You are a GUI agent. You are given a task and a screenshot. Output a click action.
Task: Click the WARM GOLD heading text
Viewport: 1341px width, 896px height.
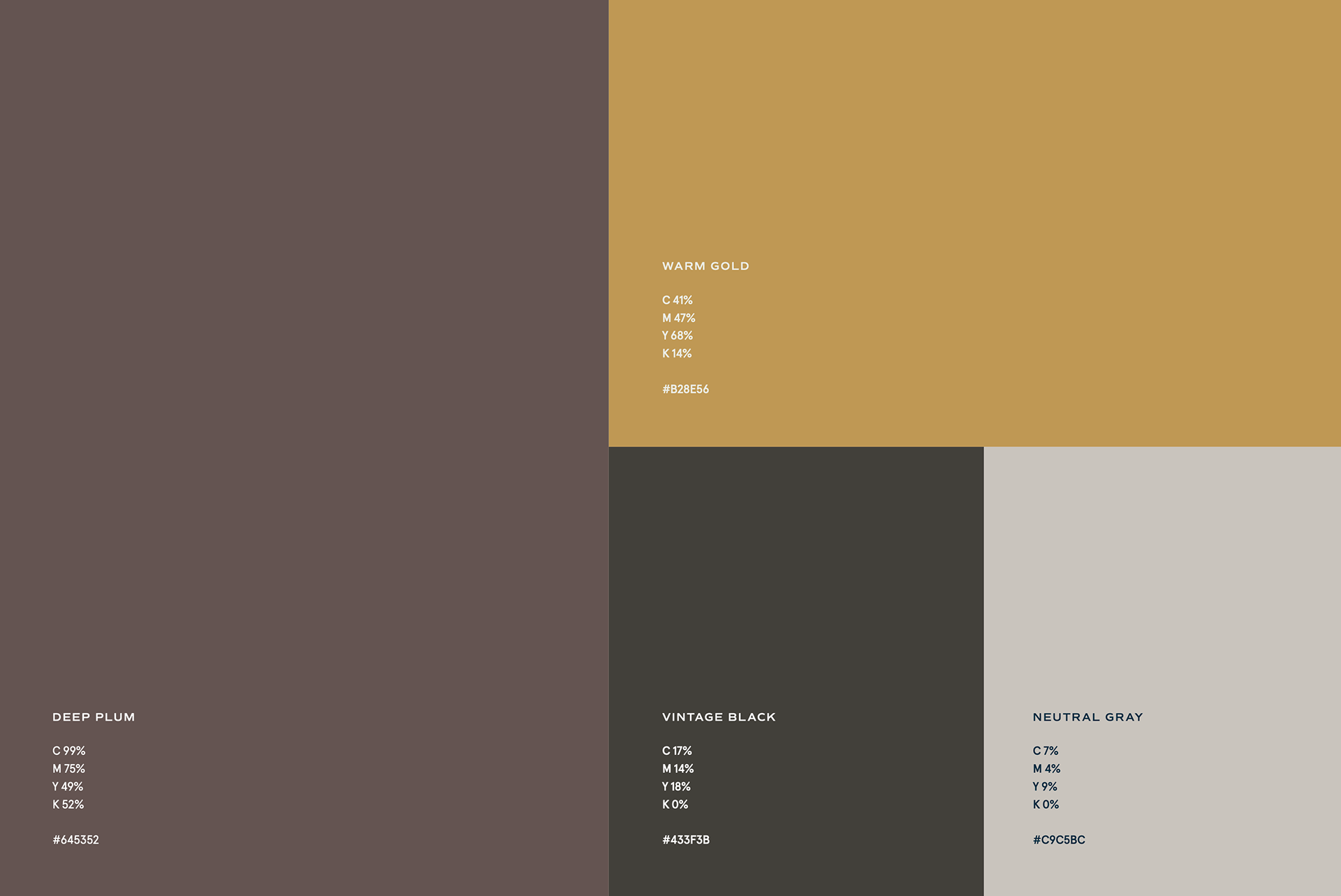click(705, 266)
